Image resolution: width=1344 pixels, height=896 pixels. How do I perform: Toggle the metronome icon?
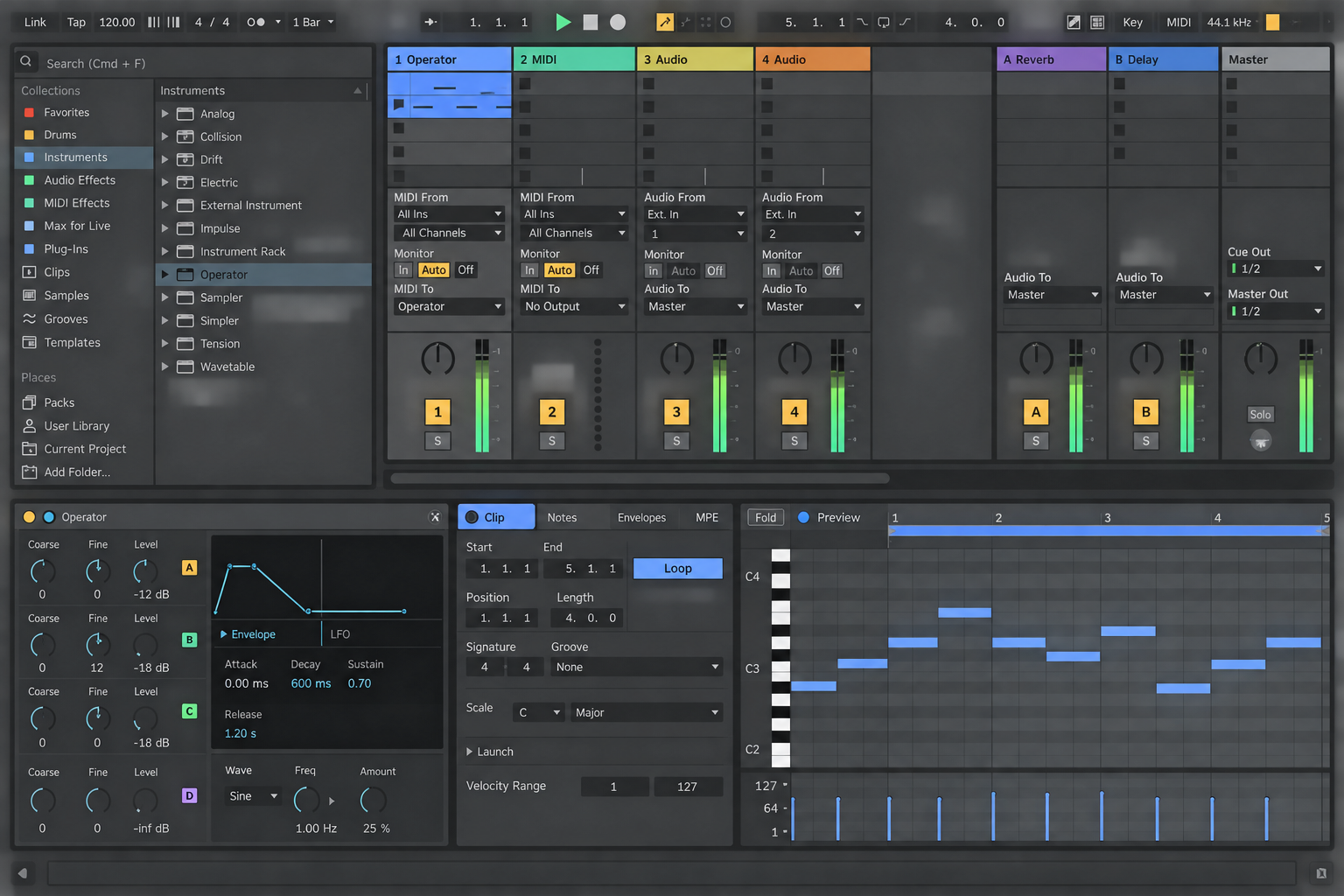coord(255,22)
